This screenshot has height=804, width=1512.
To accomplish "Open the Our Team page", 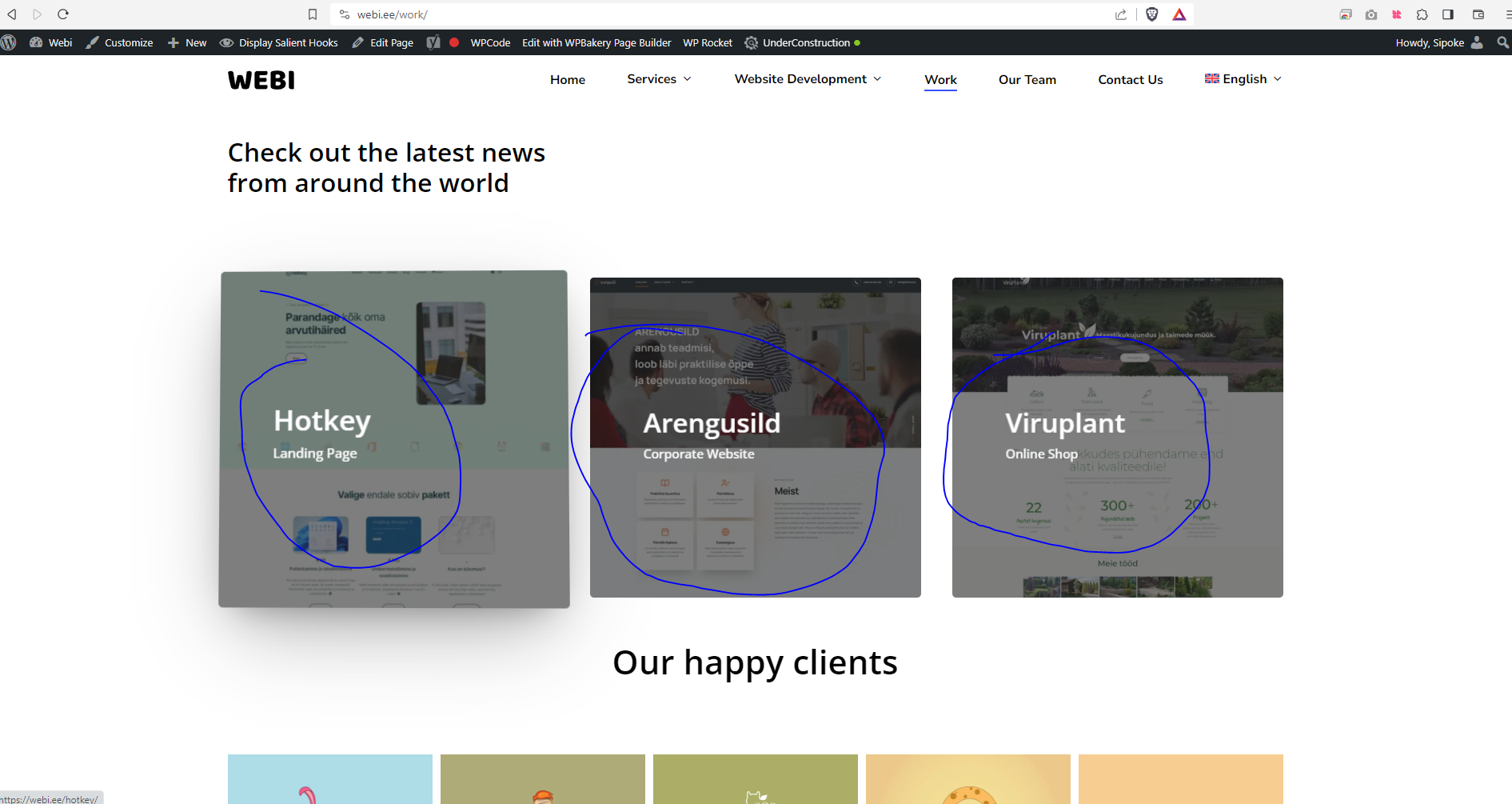I will 1027,79.
